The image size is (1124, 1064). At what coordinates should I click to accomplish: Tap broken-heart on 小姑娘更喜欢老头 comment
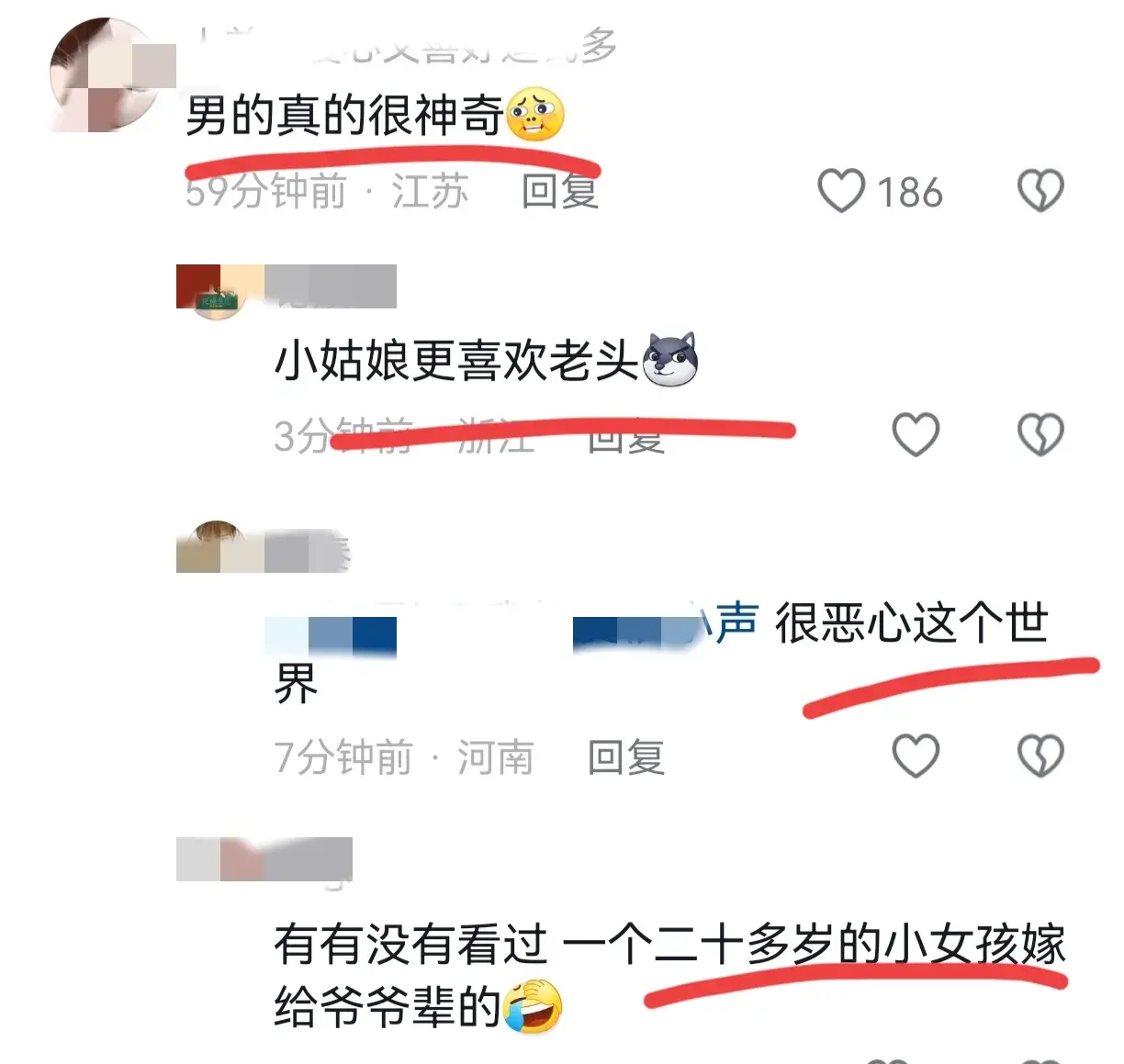tap(1040, 434)
